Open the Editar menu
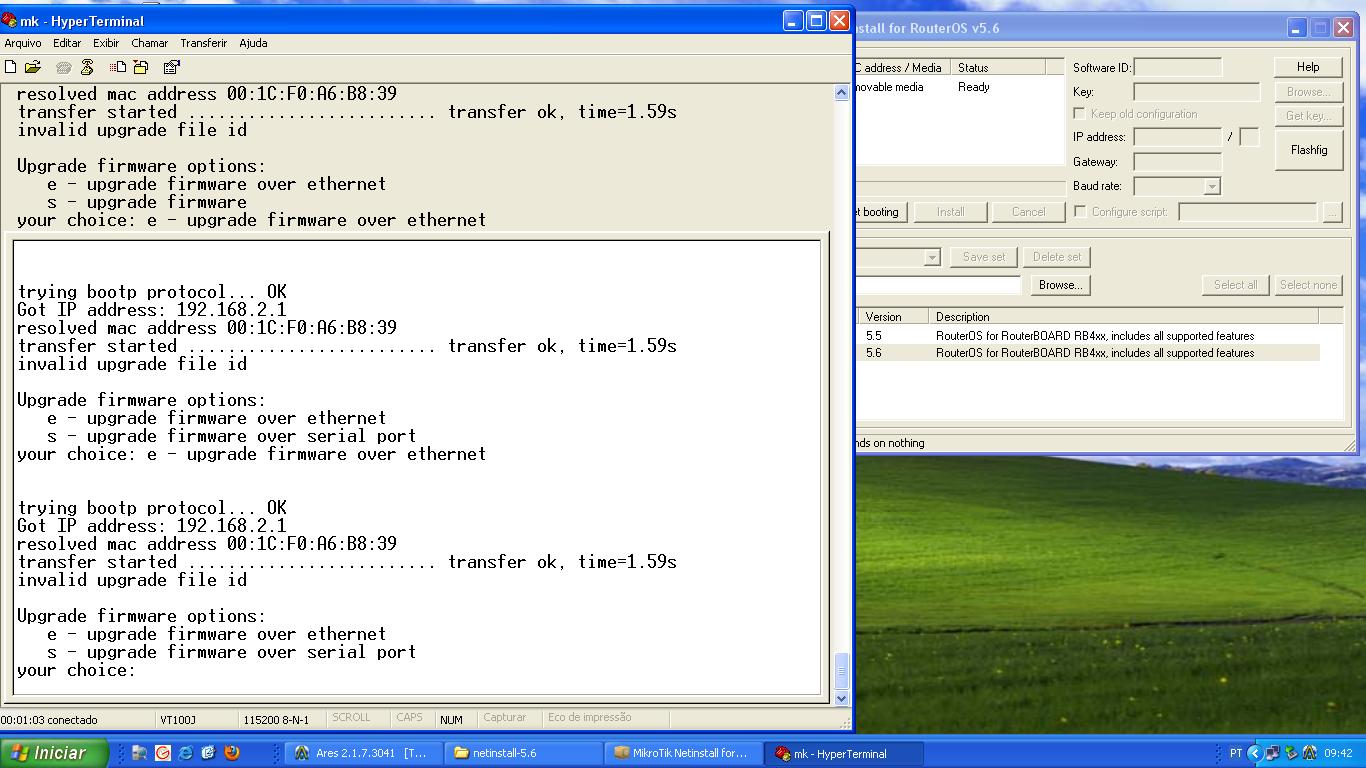Screen dimensions: 1366x768 point(67,43)
